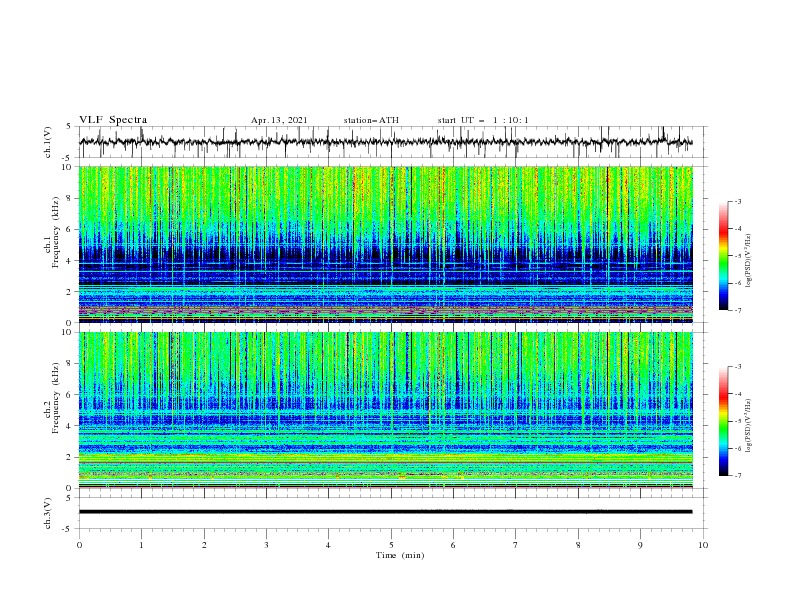Click time axis tick label "3"
This screenshot has height=612, width=792.
pyautogui.click(x=266, y=545)
